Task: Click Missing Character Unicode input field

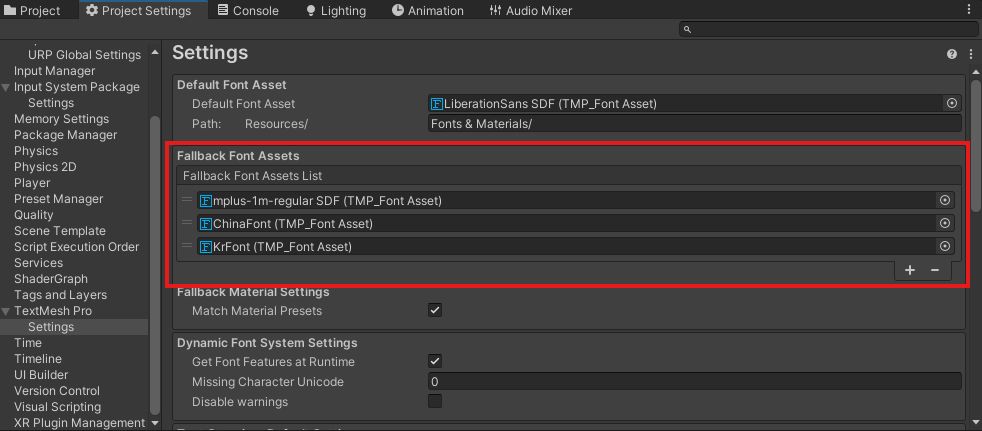Action: click(693, 381)
